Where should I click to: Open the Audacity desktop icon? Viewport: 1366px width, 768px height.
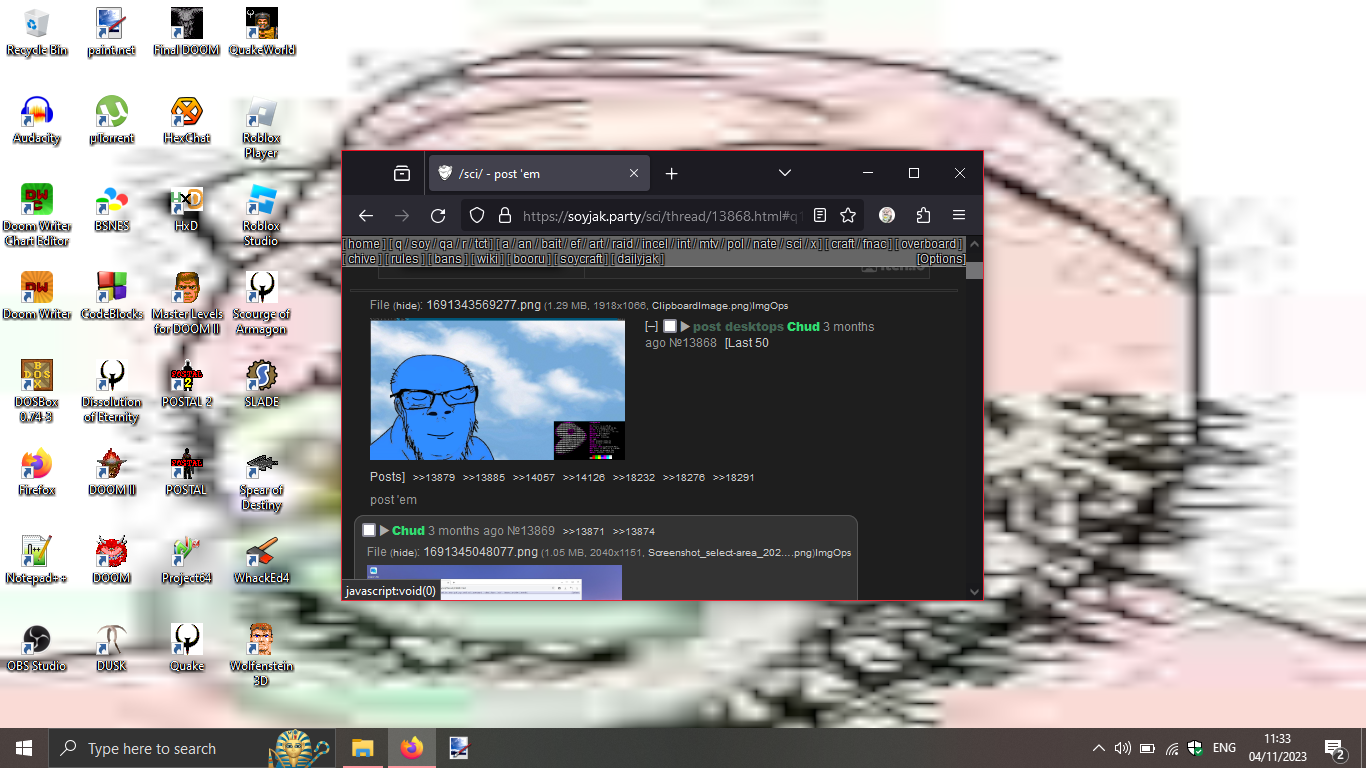[x=37, y=120]
